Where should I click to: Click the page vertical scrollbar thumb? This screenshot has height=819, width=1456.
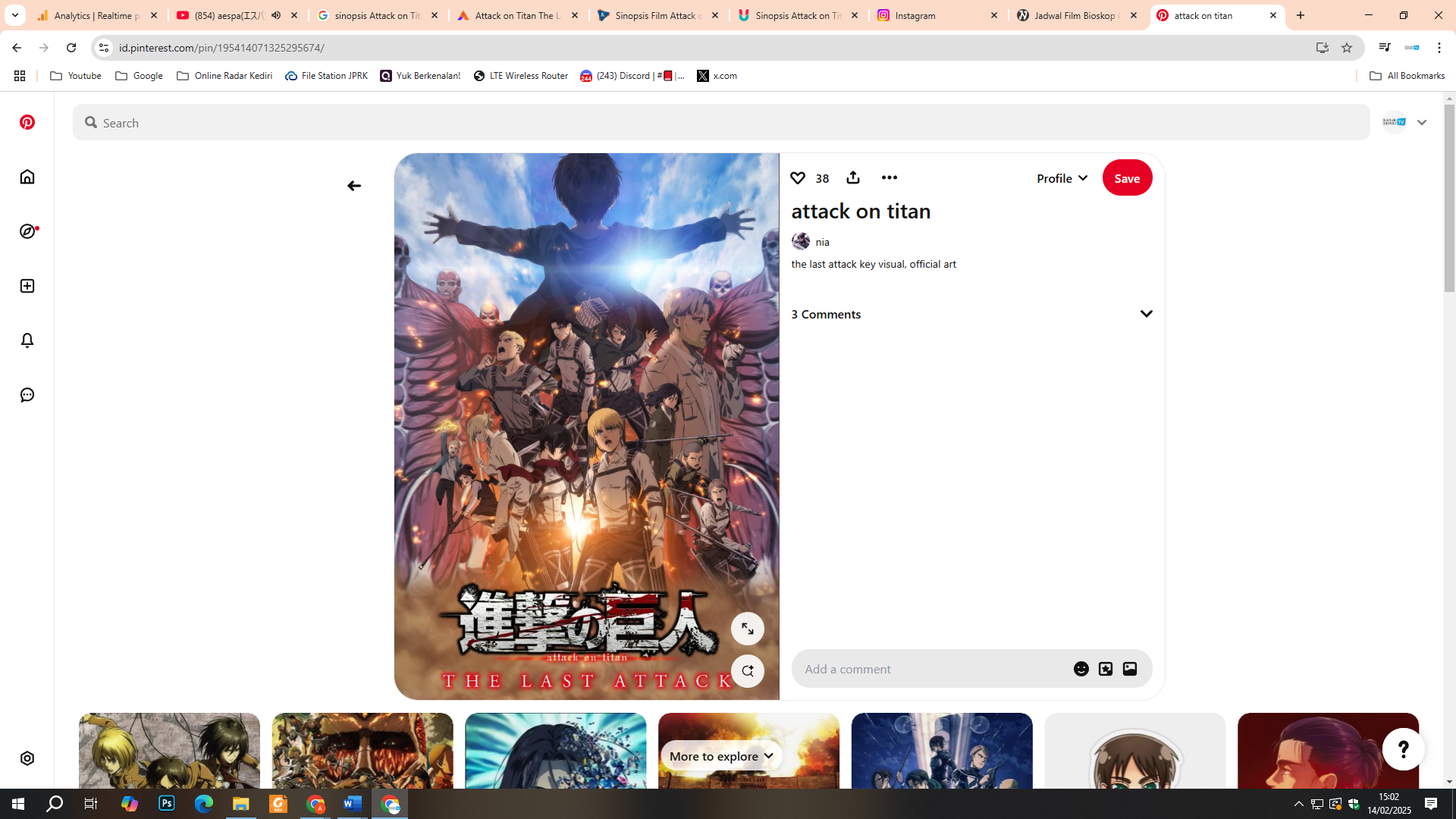pos(1449,199)
